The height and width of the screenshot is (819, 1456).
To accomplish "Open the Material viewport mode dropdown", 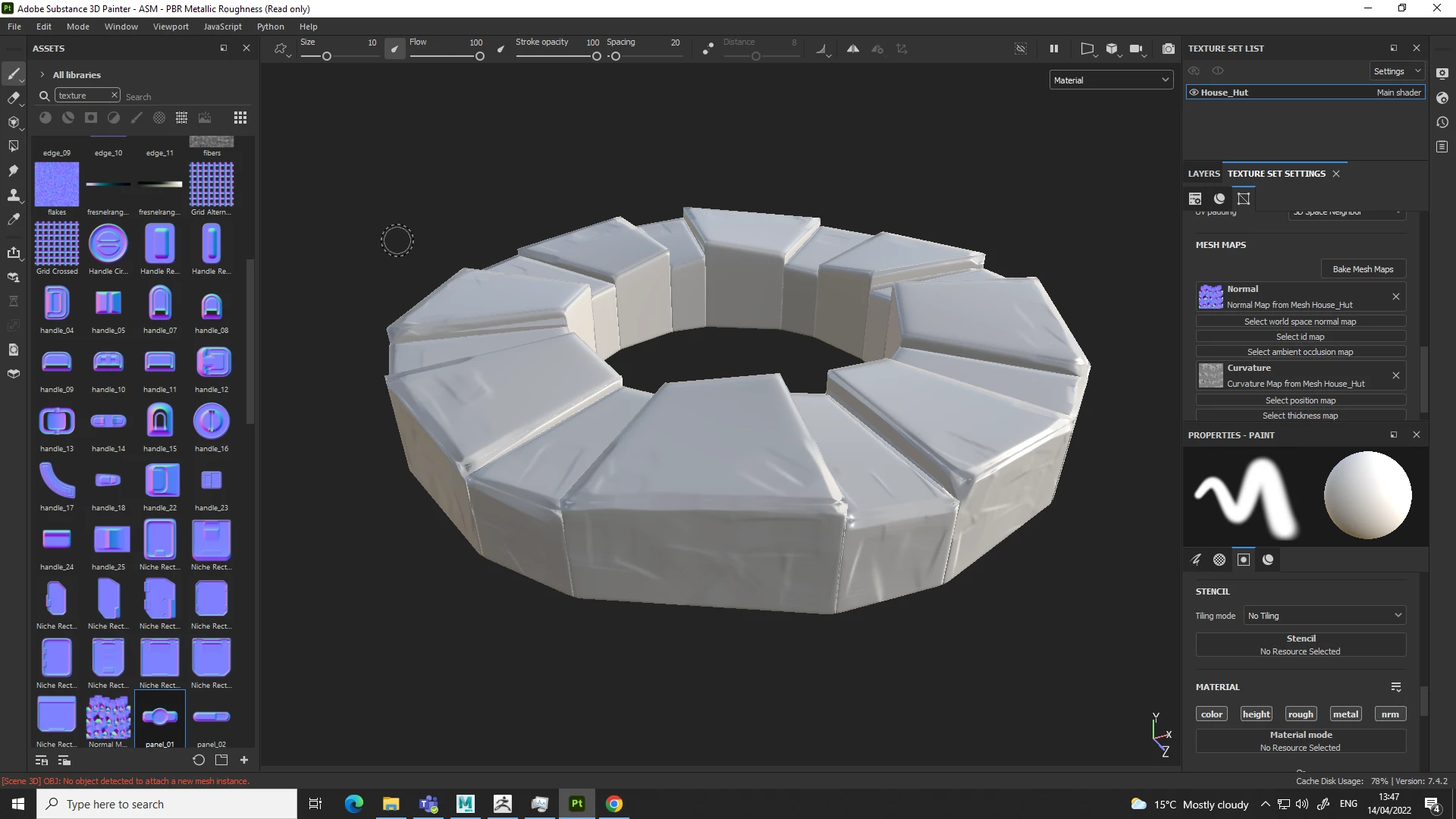I will pos(1111,80).
